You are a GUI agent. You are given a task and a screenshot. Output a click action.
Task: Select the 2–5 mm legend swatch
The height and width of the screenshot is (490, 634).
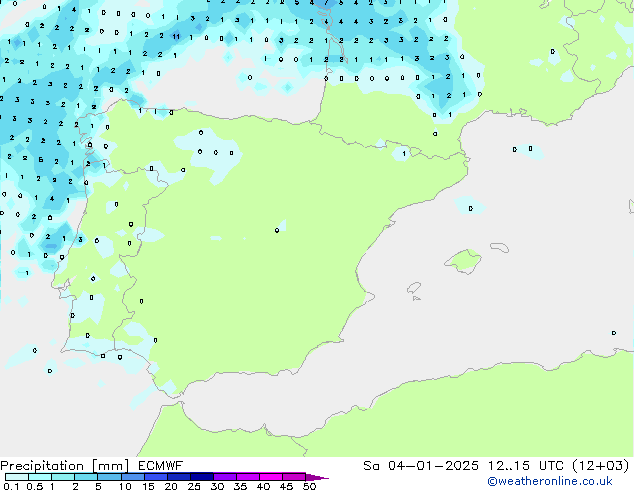tap(86, 477)
